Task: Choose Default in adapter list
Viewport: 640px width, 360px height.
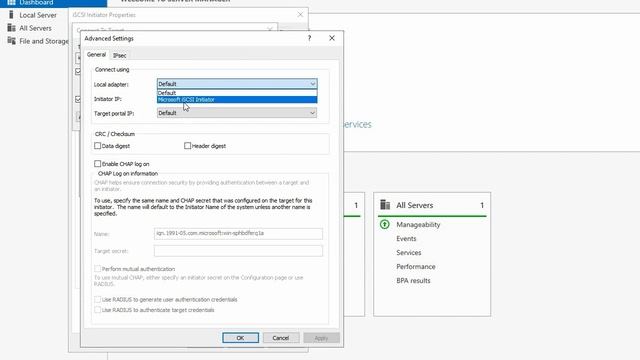Action: 237,93
